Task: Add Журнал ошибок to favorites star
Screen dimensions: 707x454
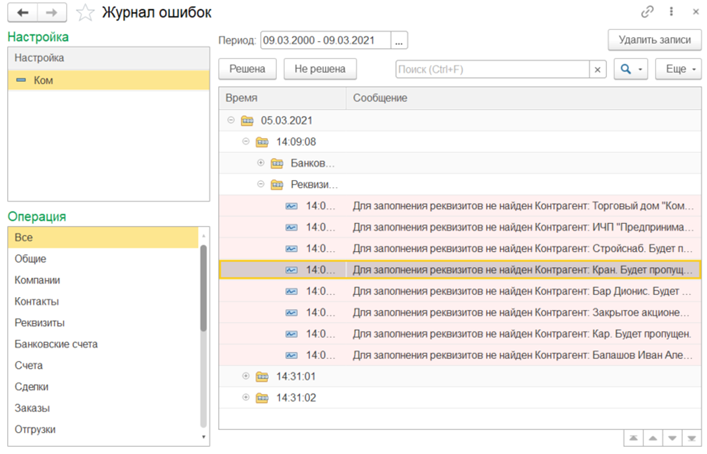Action: tap(86, 13)
